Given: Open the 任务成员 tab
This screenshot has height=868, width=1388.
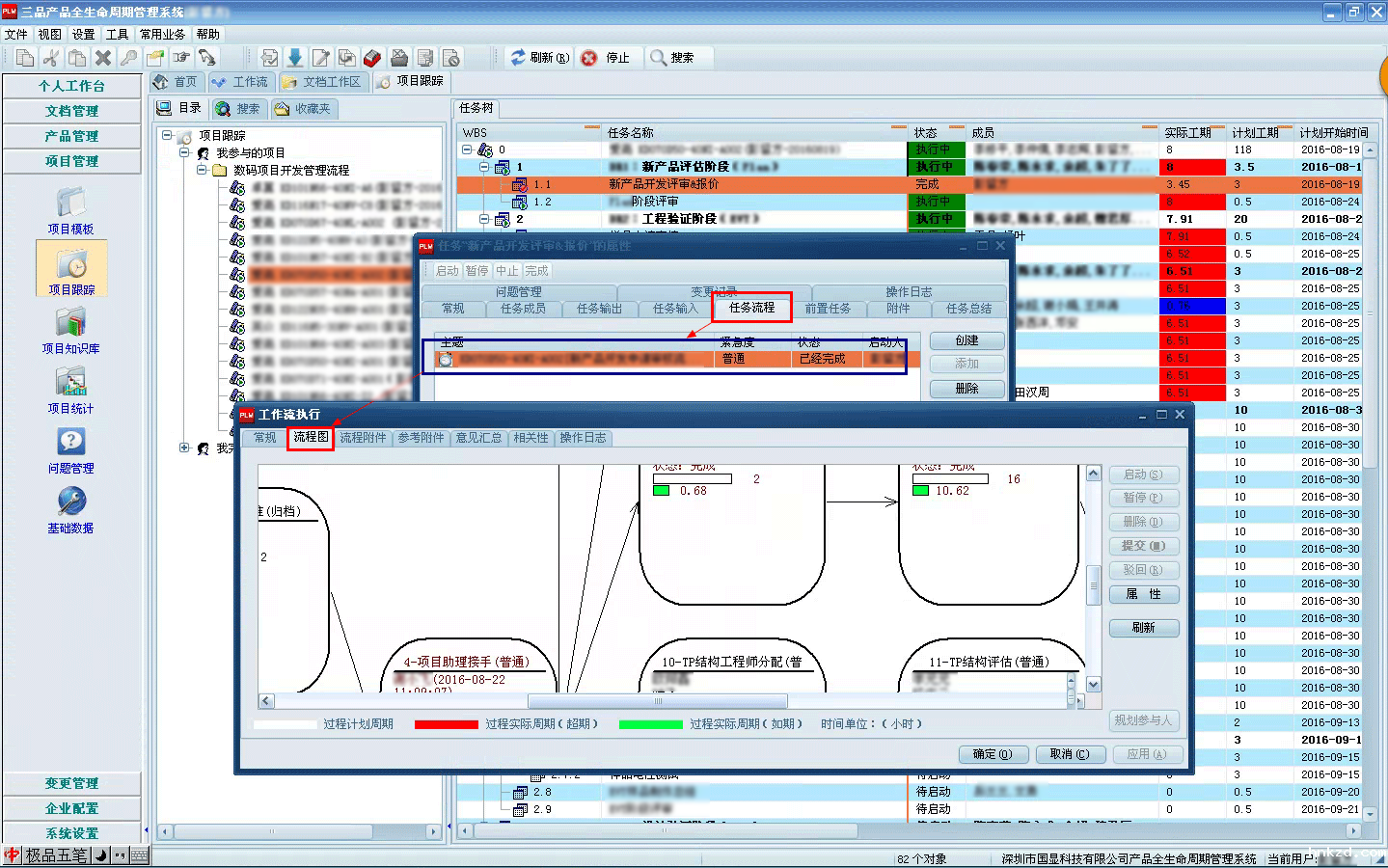Looking at the screenshot, I should coord(523,309).
